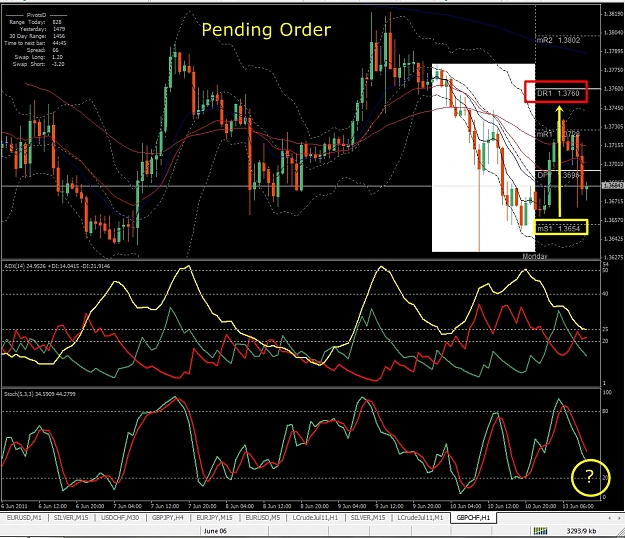Click the current price tag on price axis

(613, 186)
